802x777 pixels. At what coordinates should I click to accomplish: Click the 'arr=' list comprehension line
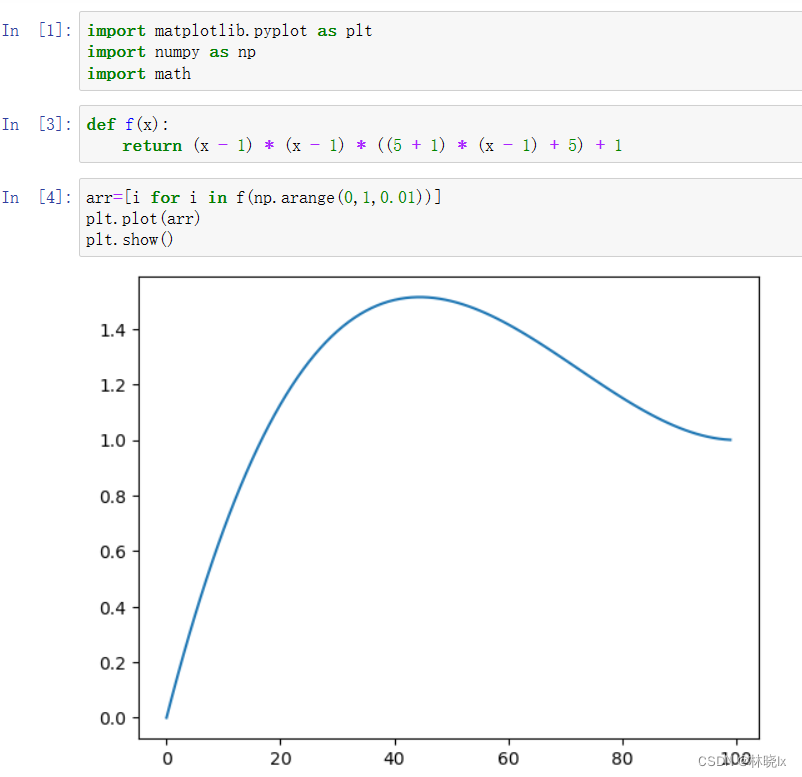[x=263, y=197]
